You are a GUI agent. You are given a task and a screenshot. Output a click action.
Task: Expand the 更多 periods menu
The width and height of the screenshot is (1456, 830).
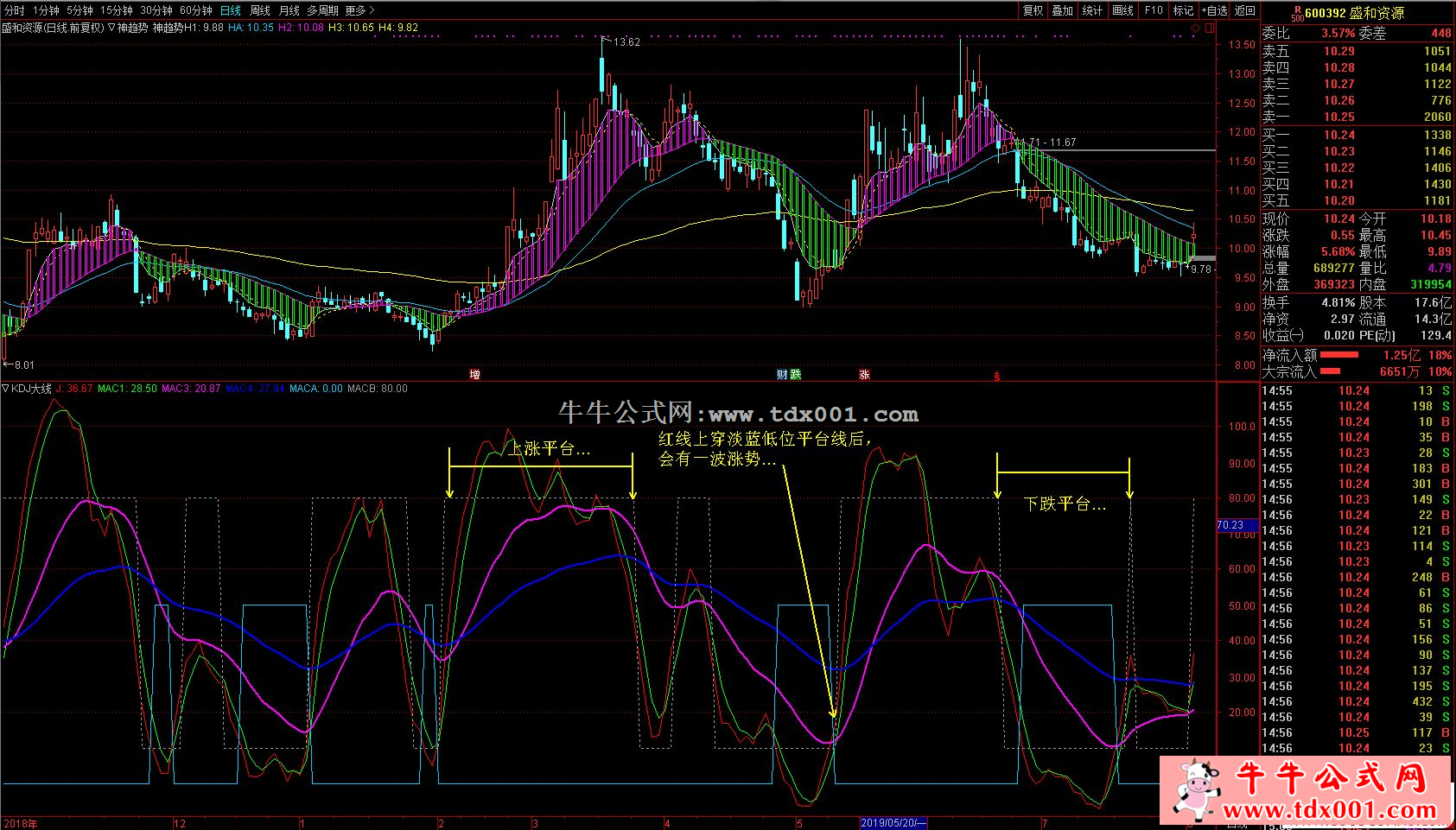(x=359, y=10)
